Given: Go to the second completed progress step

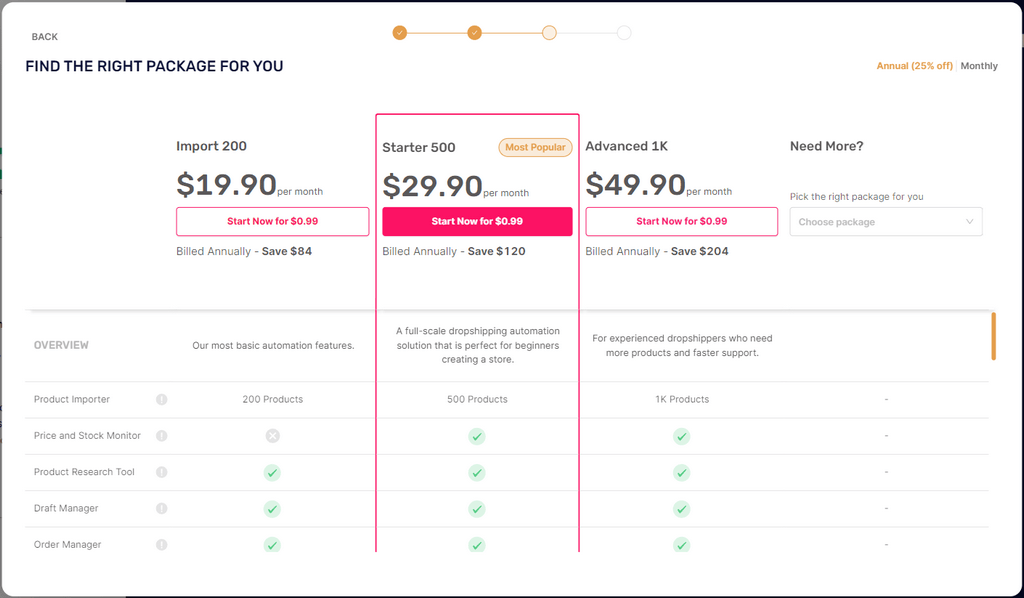Looking at the screenshot, I should click(x=475, y=33).
